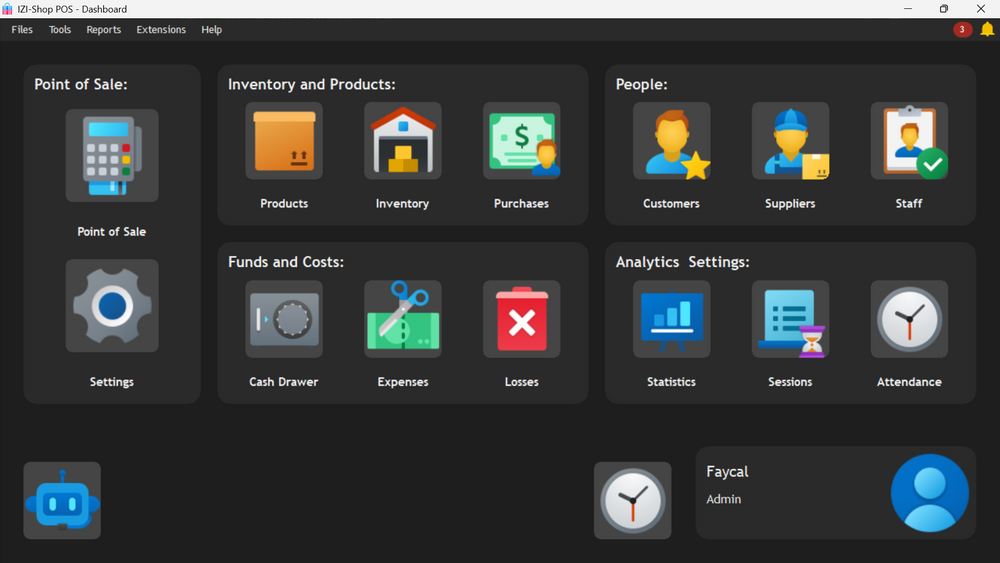Image resolution: width=1000 pixels, height=563 pixels.
Task: Open the Inventory warehouse icon
Action: click(402, 141)
